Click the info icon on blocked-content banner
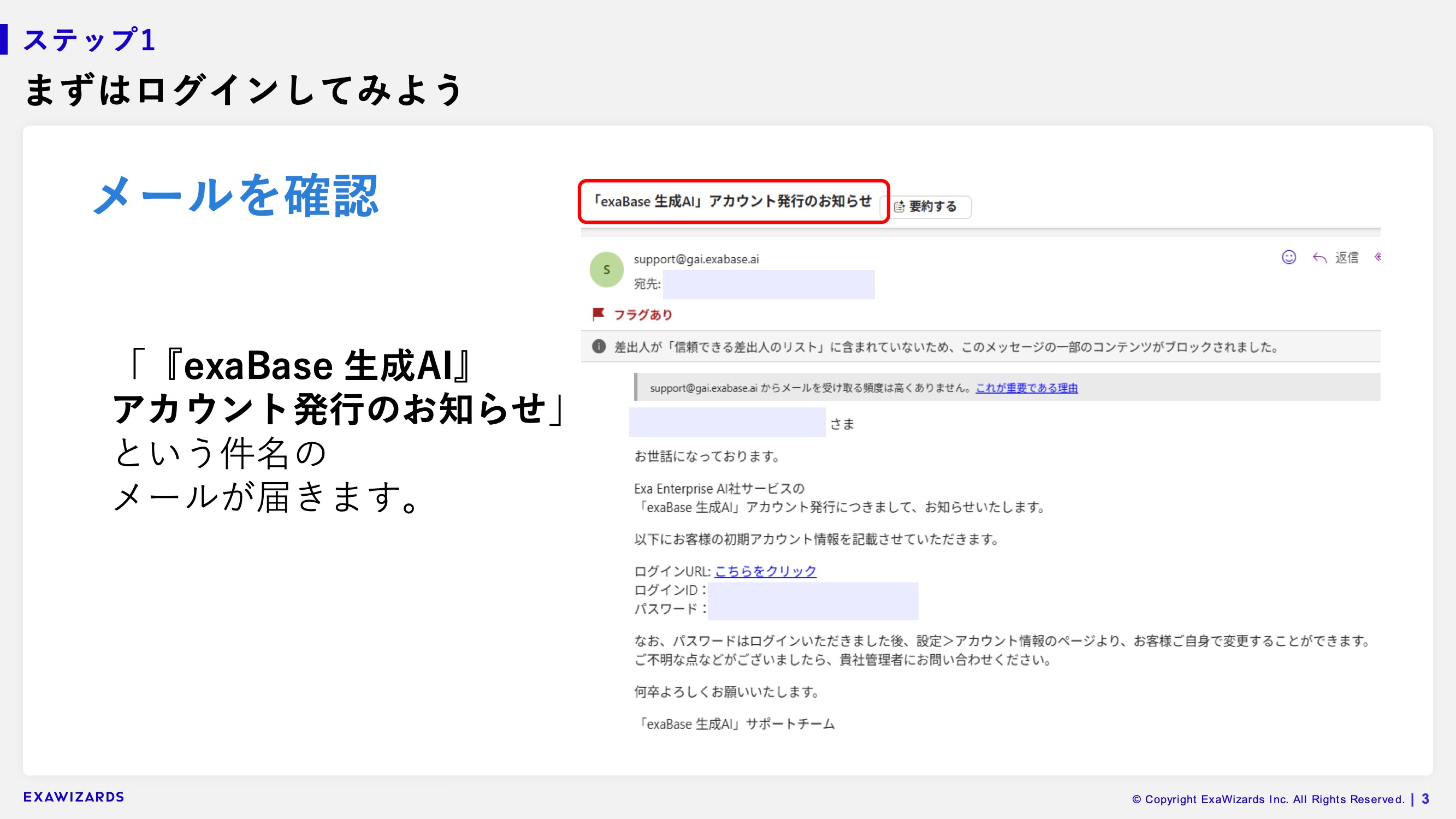This screenshot has height=819, width=1456. (x=599, y=347)
